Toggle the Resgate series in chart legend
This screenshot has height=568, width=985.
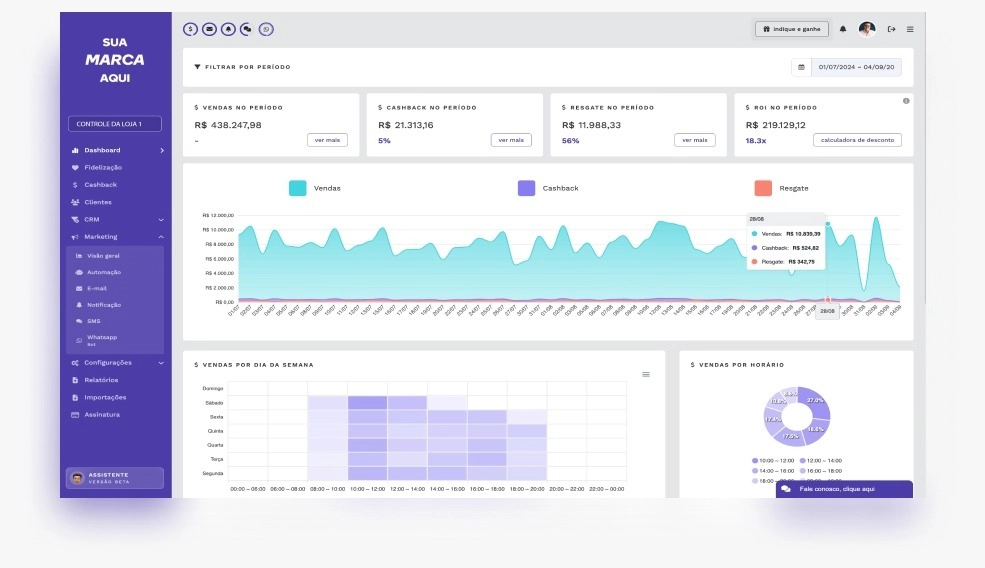[763, 188]
